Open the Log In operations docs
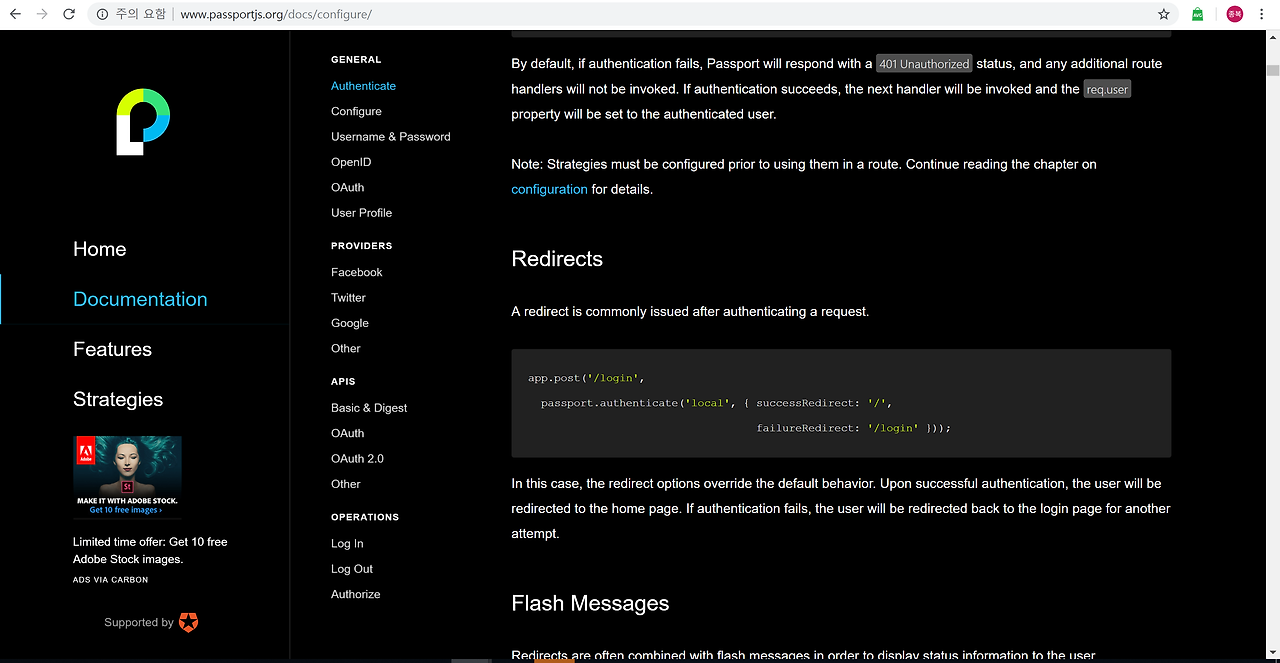Viewport: 1280px width, 663px height. 347,544
